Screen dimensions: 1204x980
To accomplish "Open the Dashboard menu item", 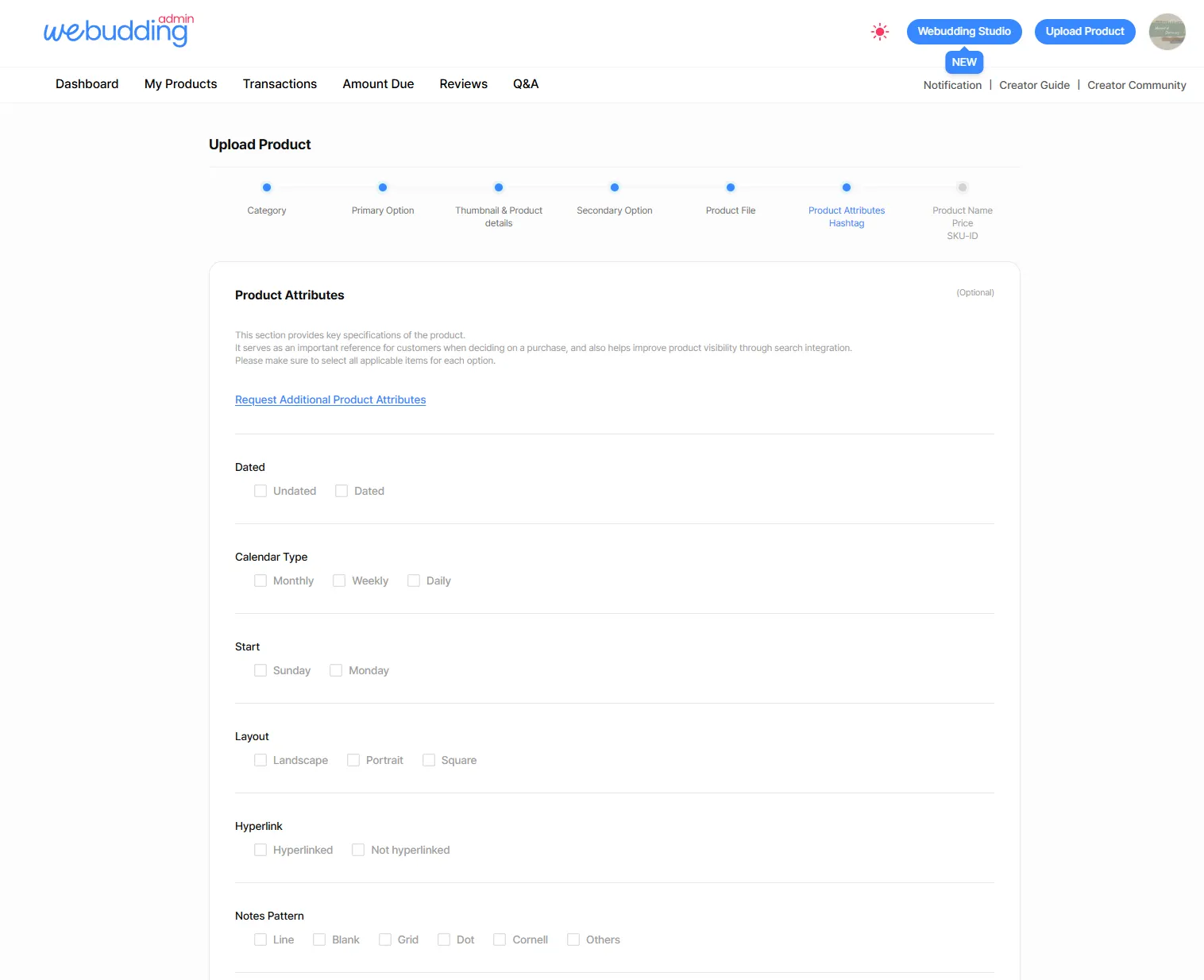I will pyautogui.click(x=87, y=84).
